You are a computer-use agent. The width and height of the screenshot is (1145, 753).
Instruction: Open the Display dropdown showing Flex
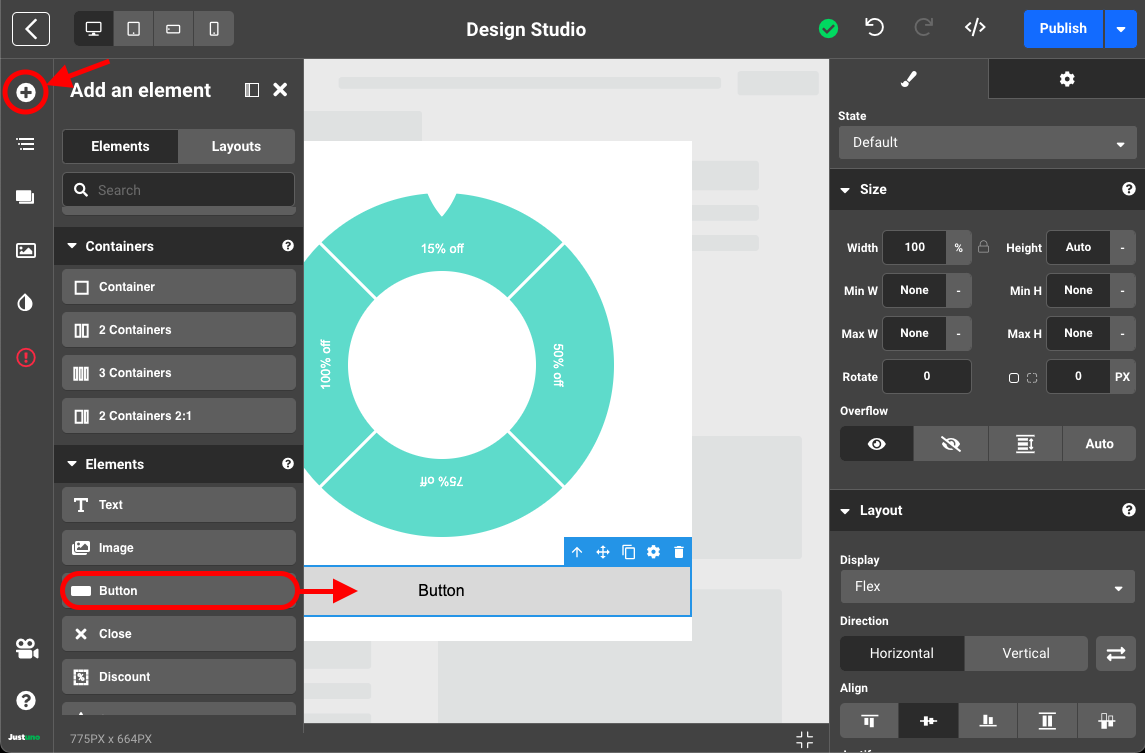987,587
